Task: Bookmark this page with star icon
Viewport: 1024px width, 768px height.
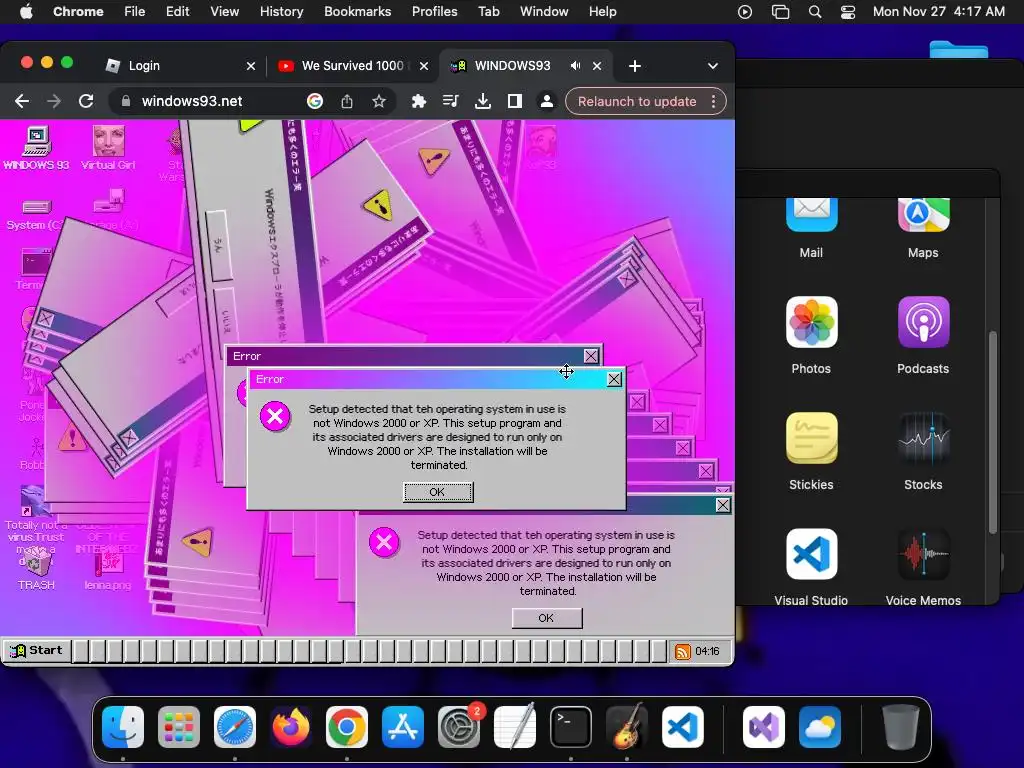Action: [379, 101]
